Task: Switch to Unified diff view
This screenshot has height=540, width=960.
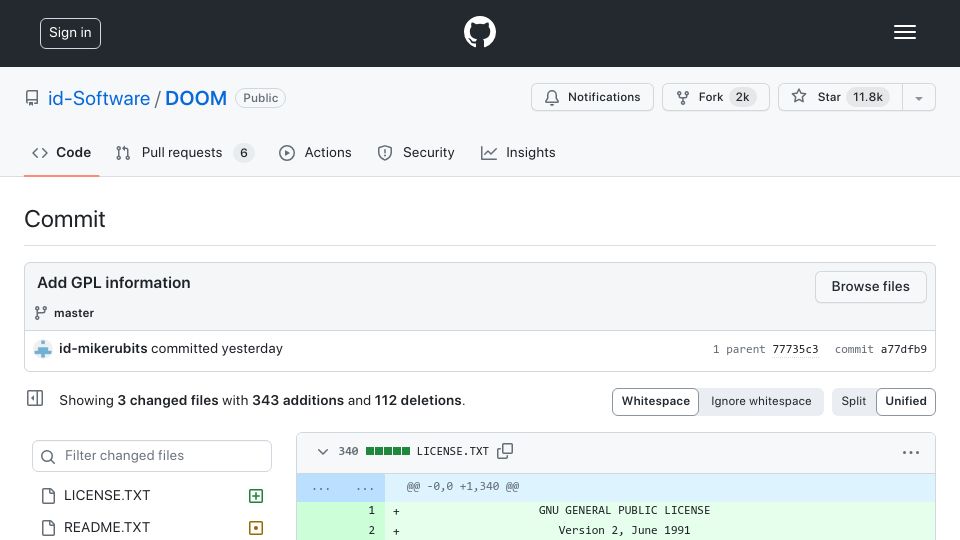Action: pyautogui.click(x=906, y=402)
